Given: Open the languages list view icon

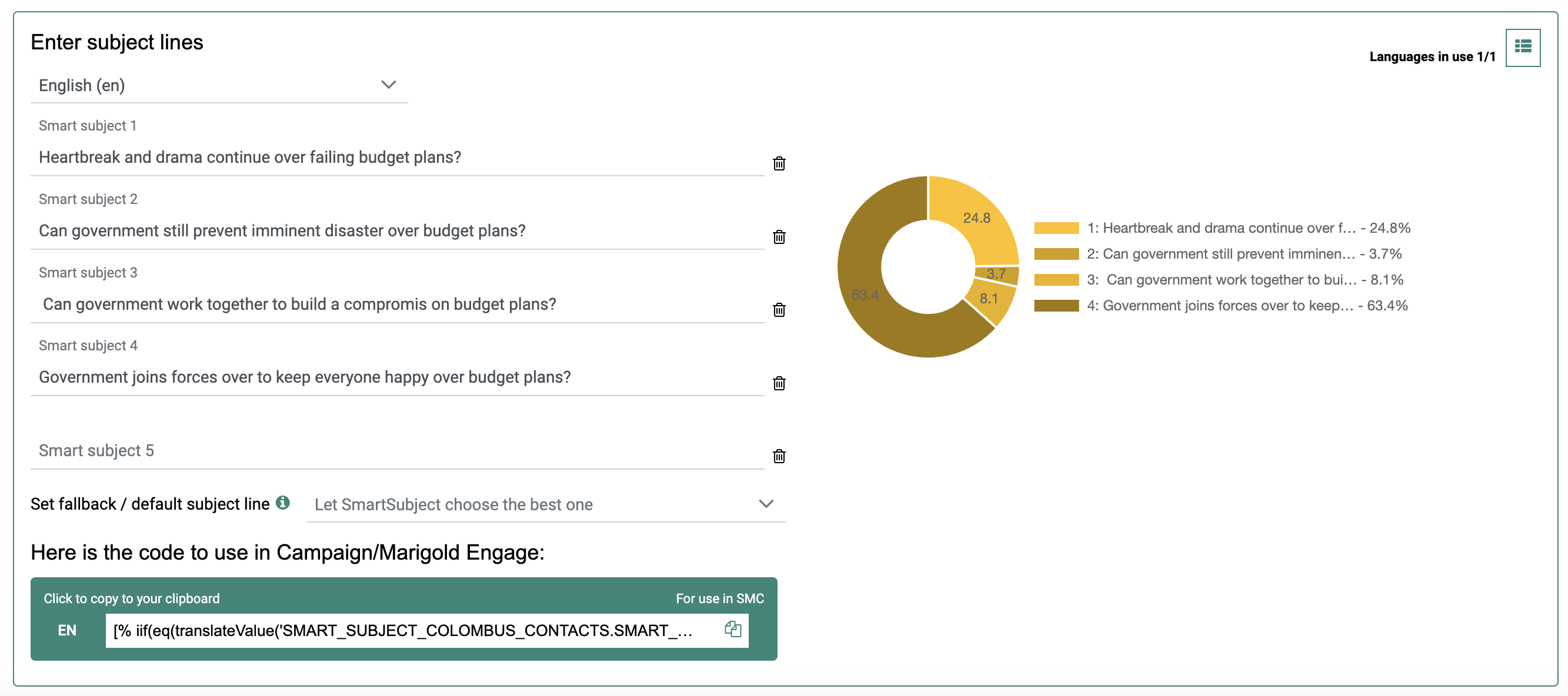Looking at the screenshot, I should coord(1522,47).
